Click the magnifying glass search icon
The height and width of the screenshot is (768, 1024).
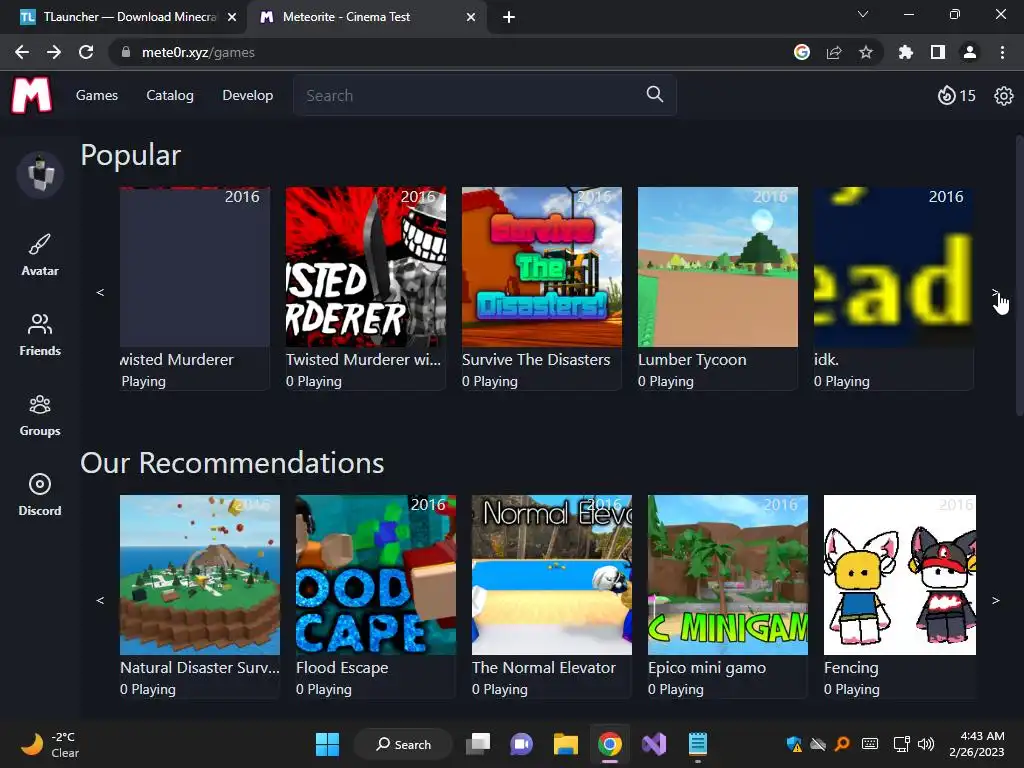655,95
